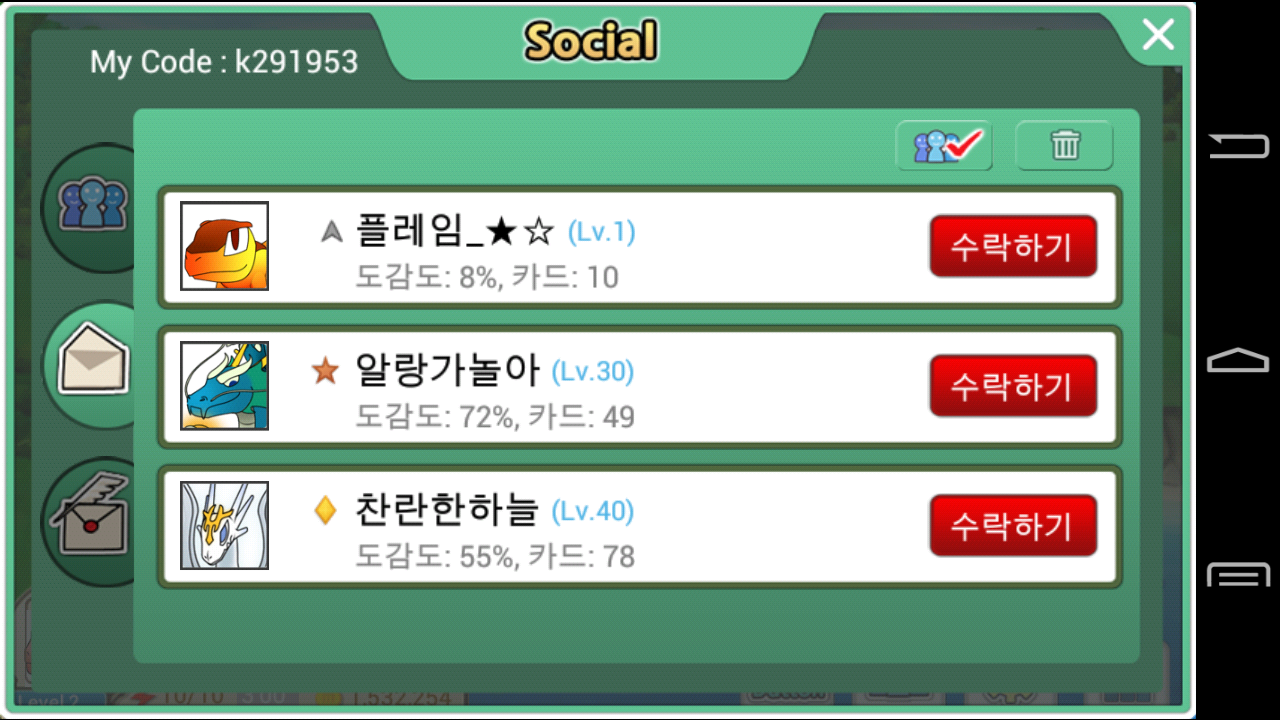Tap the Android back navigation button
Screen dimensions: 1280x720
[x=1238, y=147]
